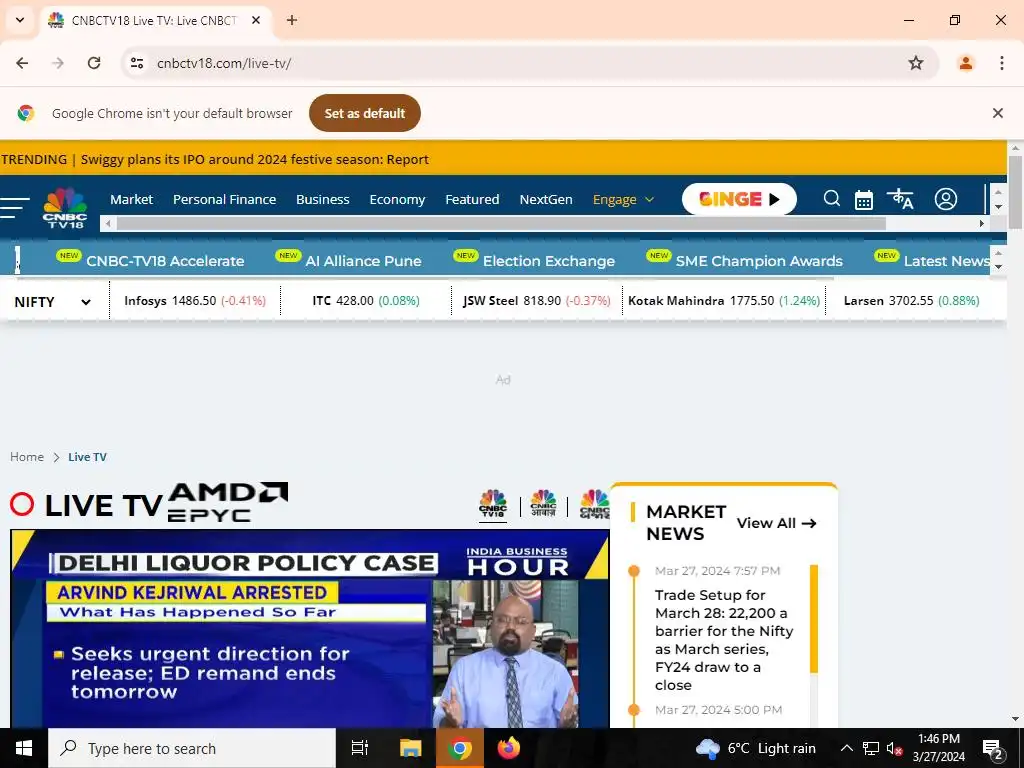Viewport: 1024px width, 768px height.
Task: Open the search magnifier icon in header
Action: tap(831, 199)
